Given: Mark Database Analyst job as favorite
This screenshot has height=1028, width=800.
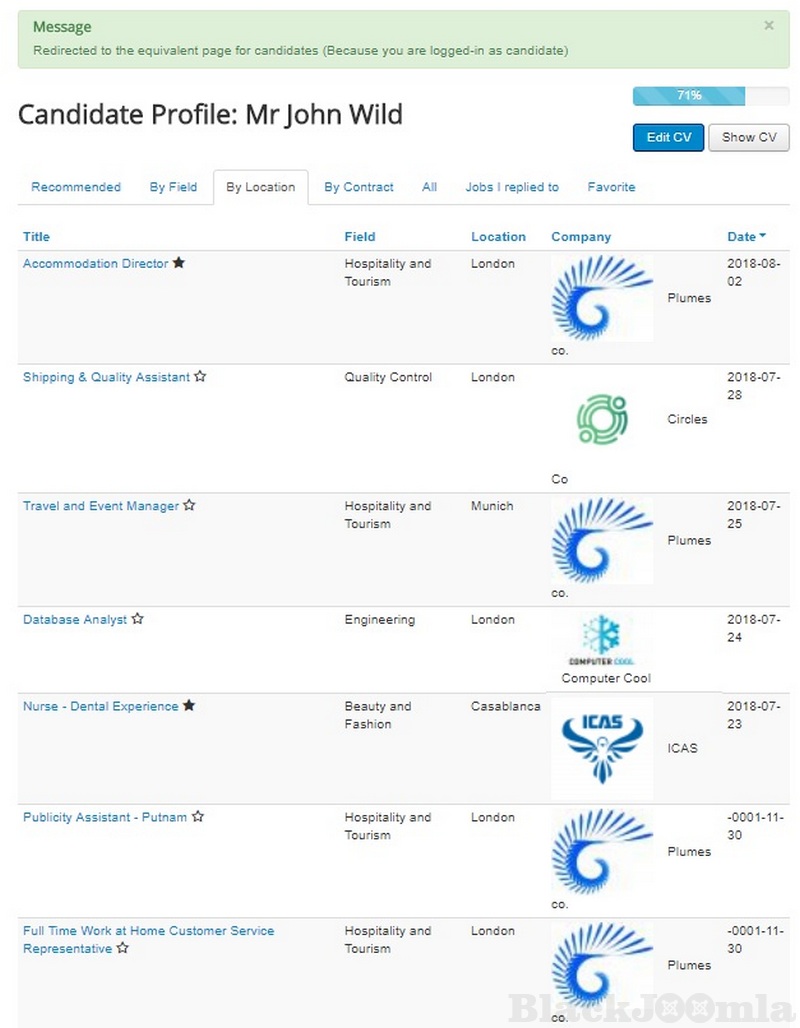Looking at the screenshot, I should (138, 620).
